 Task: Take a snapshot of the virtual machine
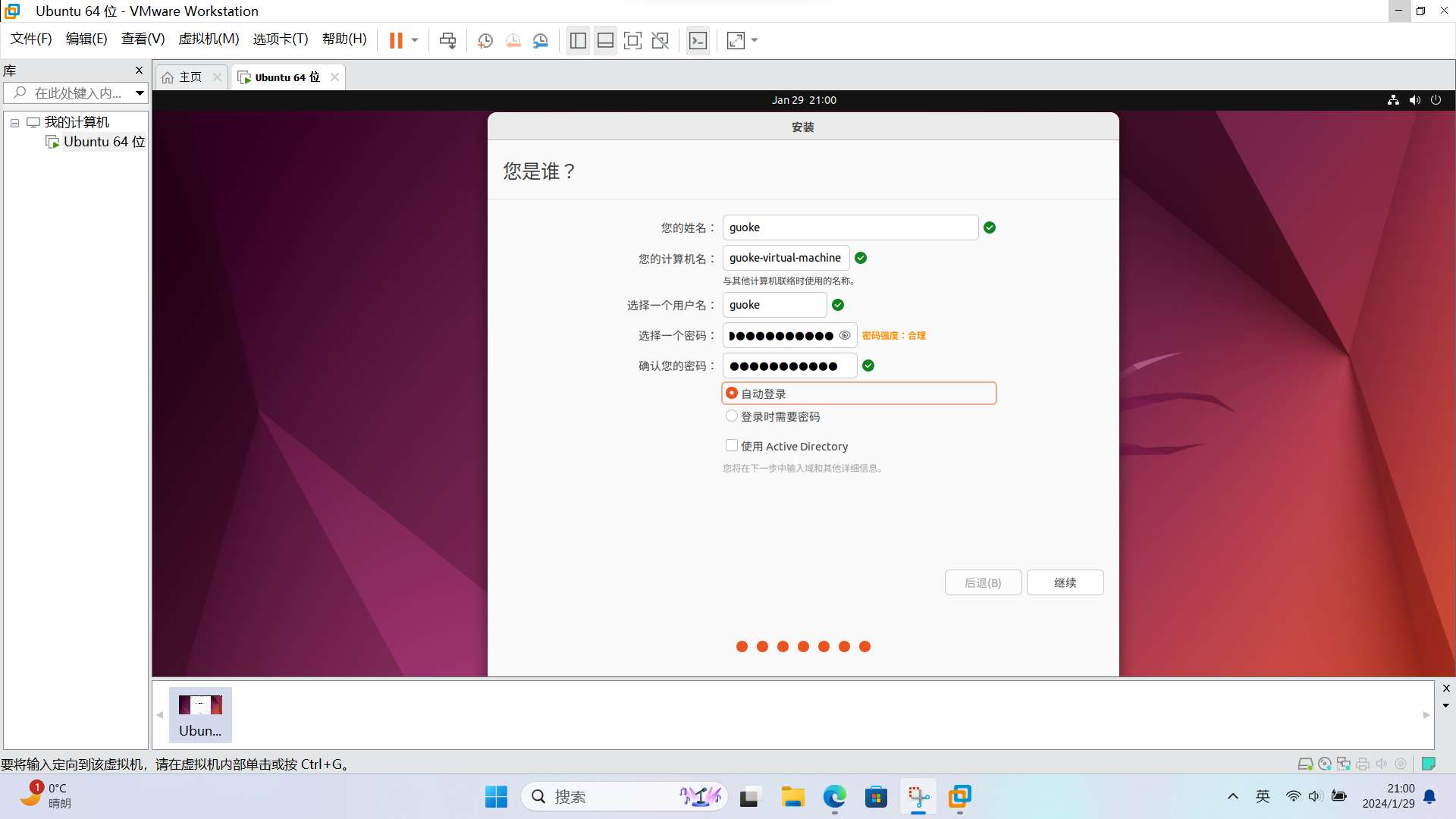click(x=485, y=40)
